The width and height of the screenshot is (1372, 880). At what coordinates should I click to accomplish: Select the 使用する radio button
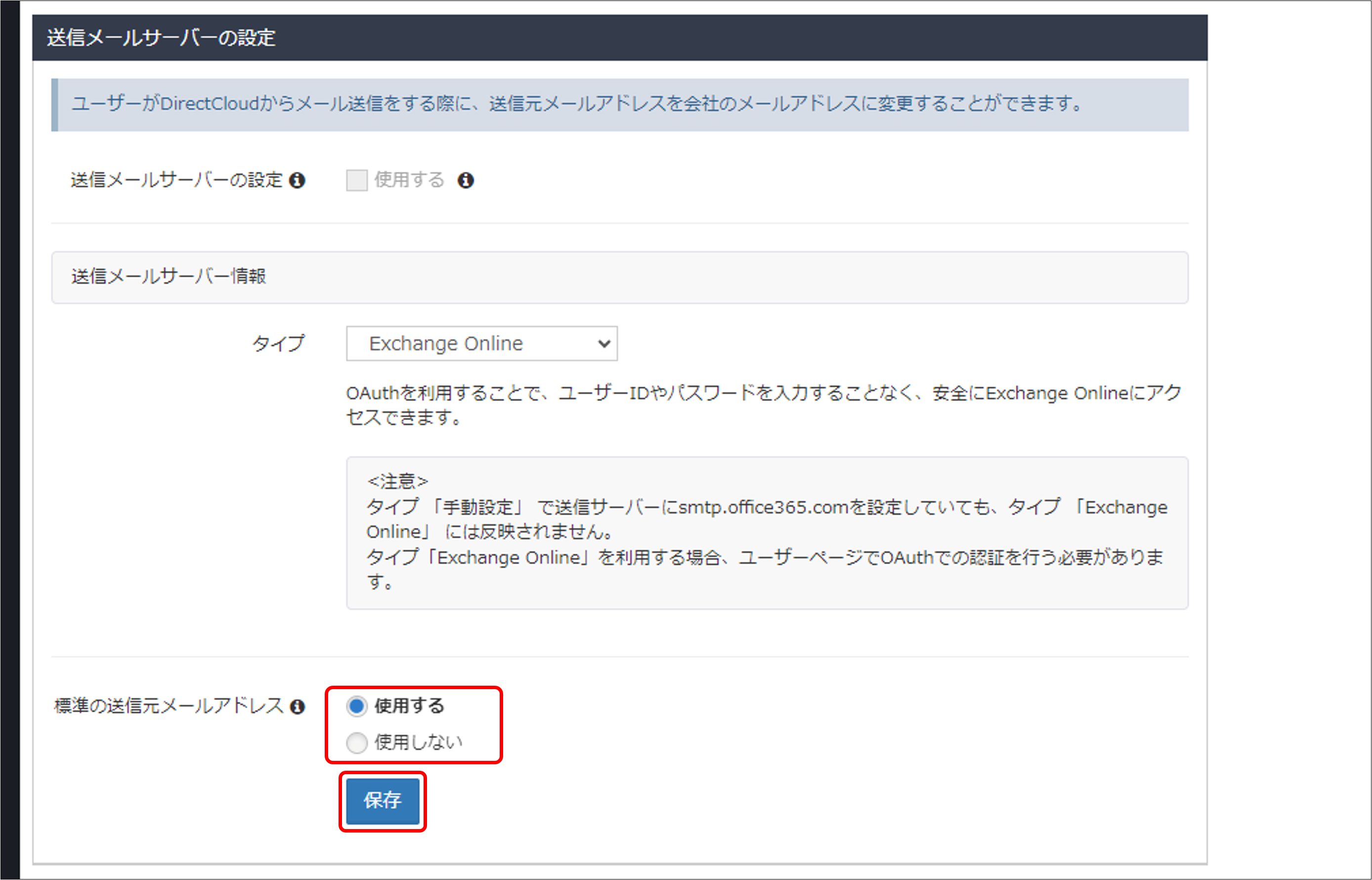tap(356, 705)
